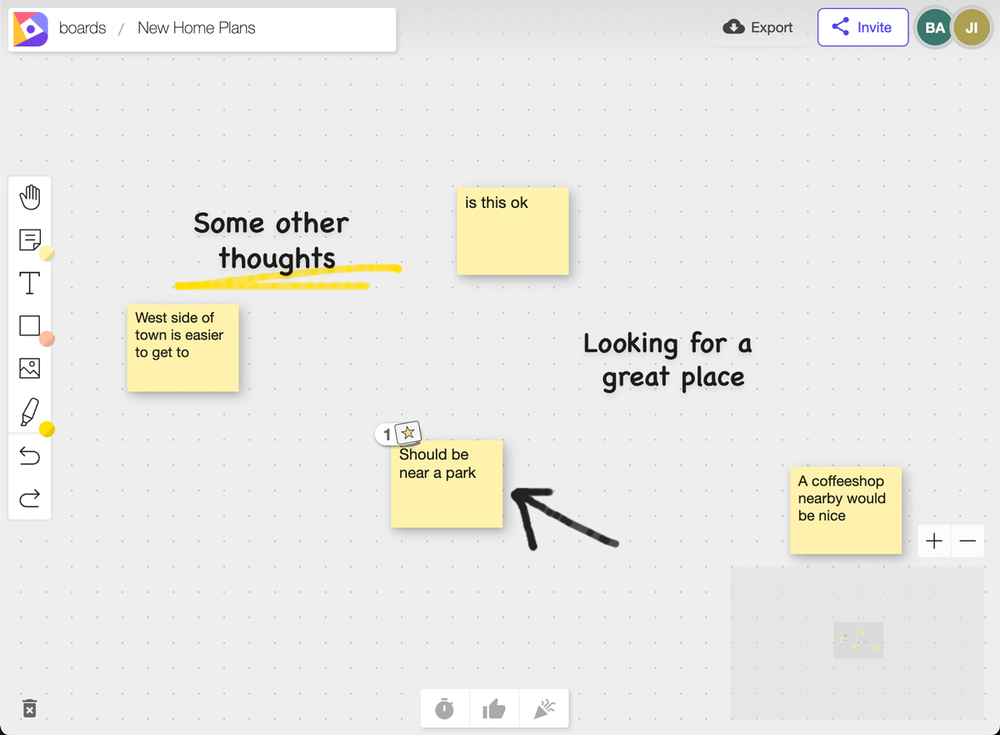Go to boards breadcrumb link
Viewport: 1000px width, 735px height.
pyautogui.click(x=82, y=28)
